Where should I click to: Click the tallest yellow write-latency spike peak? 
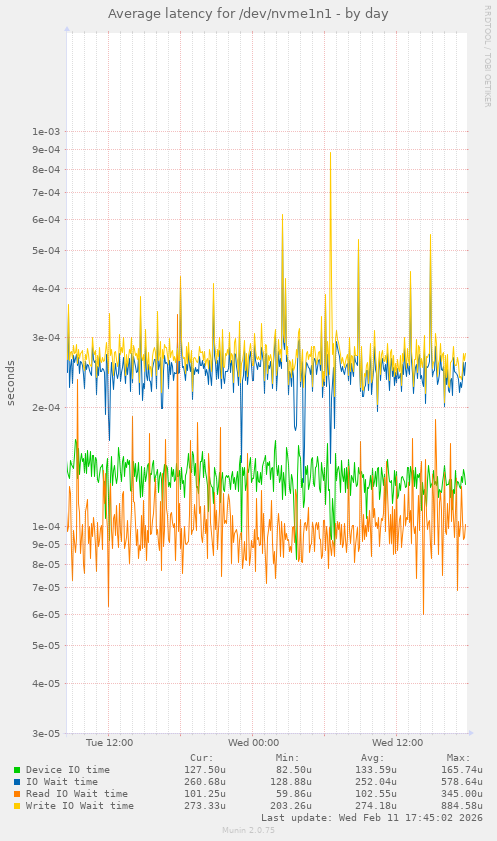click(330, 153)
